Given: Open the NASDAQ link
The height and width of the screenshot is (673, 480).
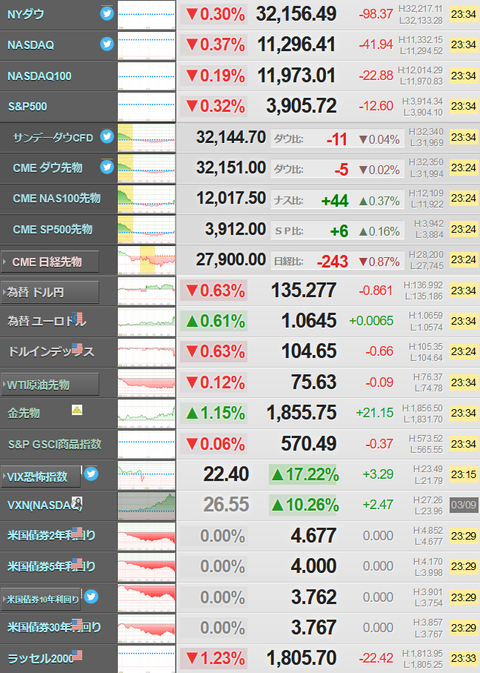Looking at the screenshot, I should click(x=30, y=45).
